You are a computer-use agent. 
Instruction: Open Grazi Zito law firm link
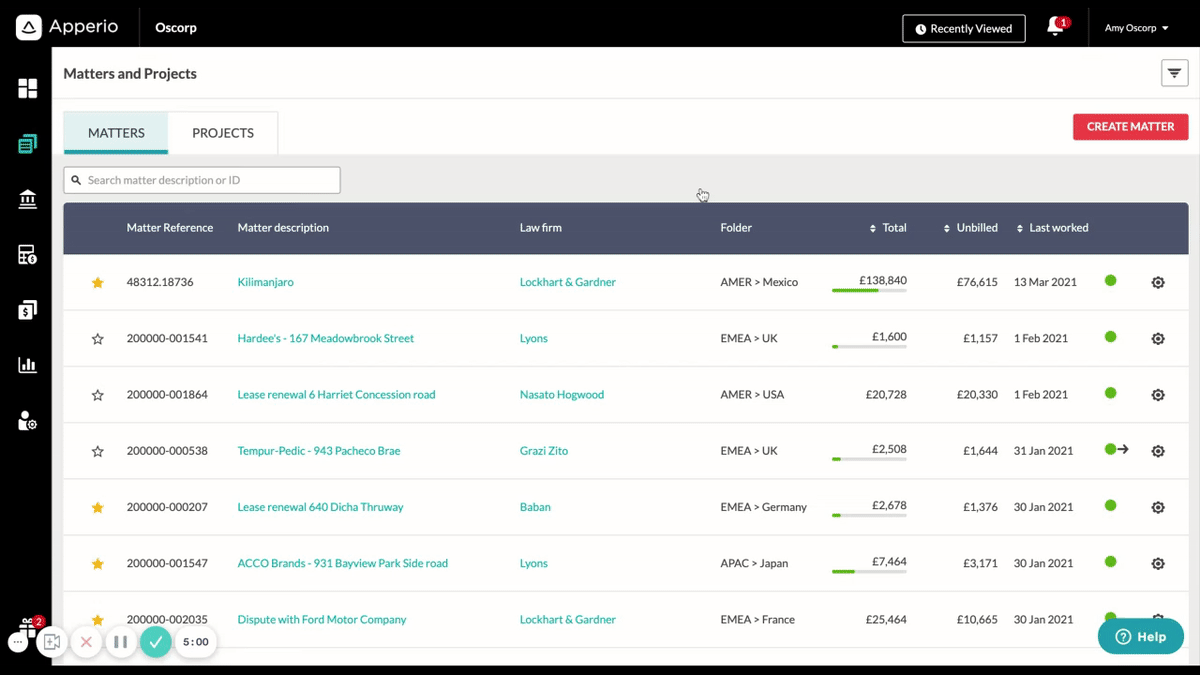544,451
